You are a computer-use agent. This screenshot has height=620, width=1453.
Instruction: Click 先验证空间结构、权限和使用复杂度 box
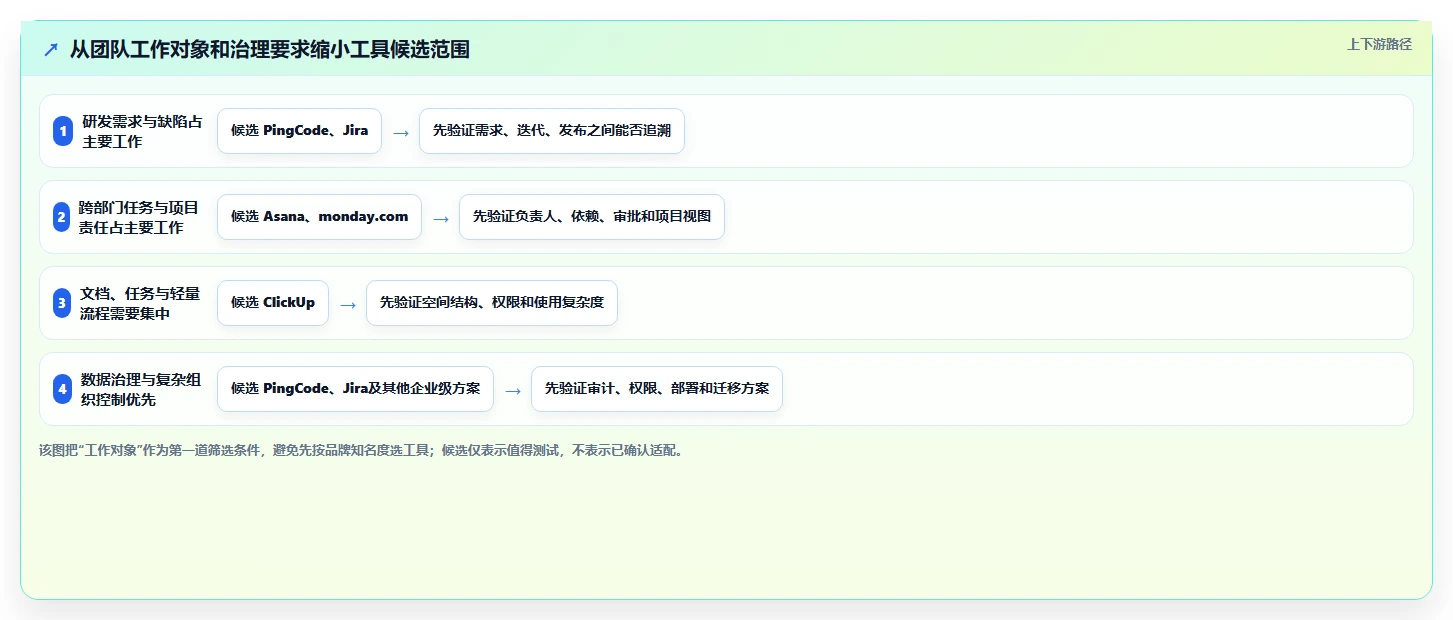pos(492,303)
